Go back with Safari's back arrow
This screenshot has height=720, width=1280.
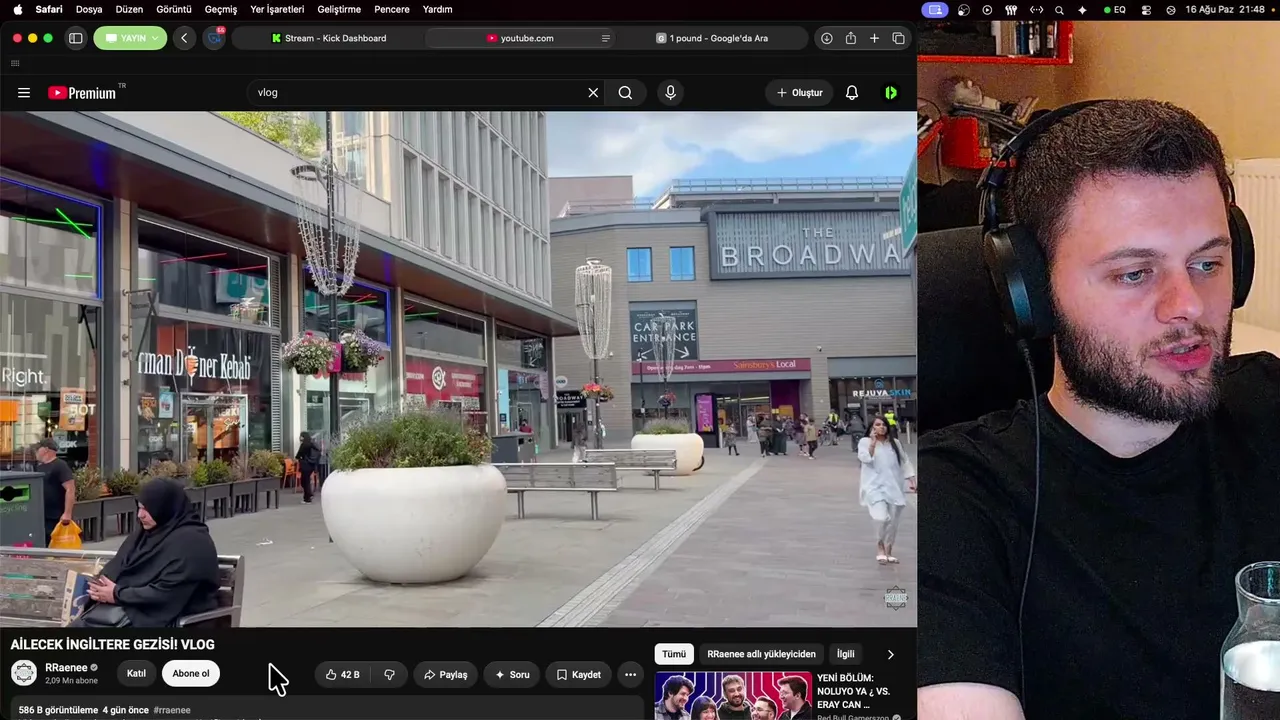(x=184, y=38)
